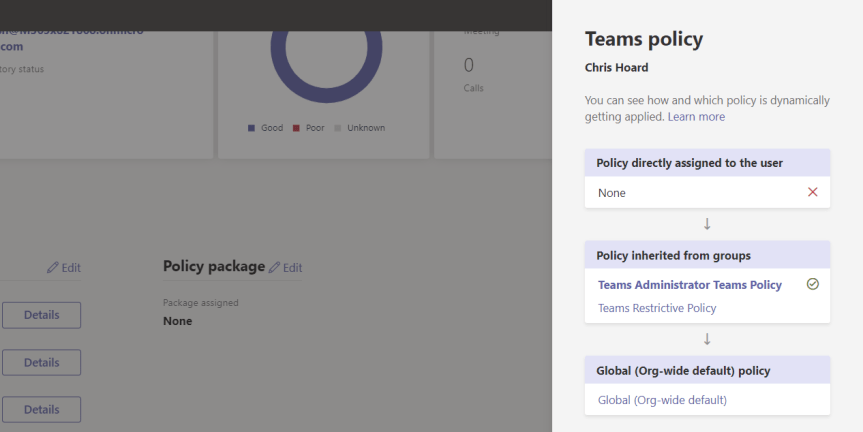Click the red X icon beside None
This screenshot has height=432, width=863.
pos(812,192)
